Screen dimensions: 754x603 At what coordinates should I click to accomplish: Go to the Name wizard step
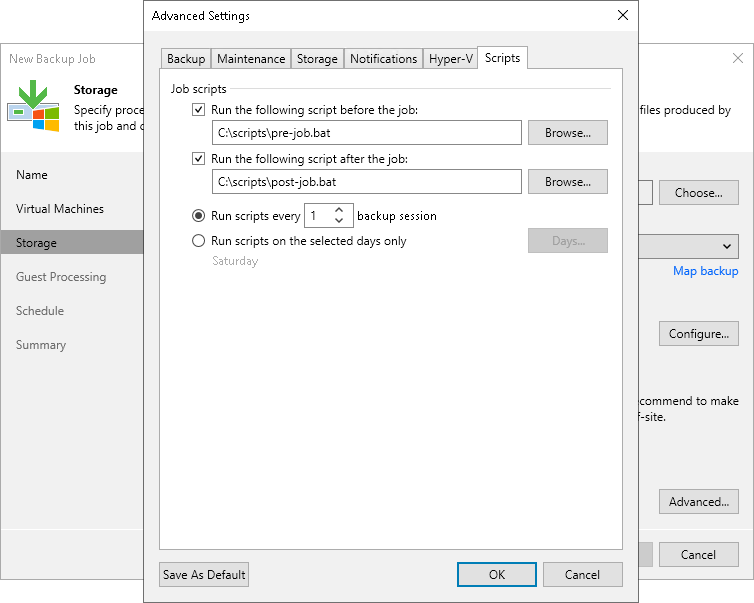(32, 175)
